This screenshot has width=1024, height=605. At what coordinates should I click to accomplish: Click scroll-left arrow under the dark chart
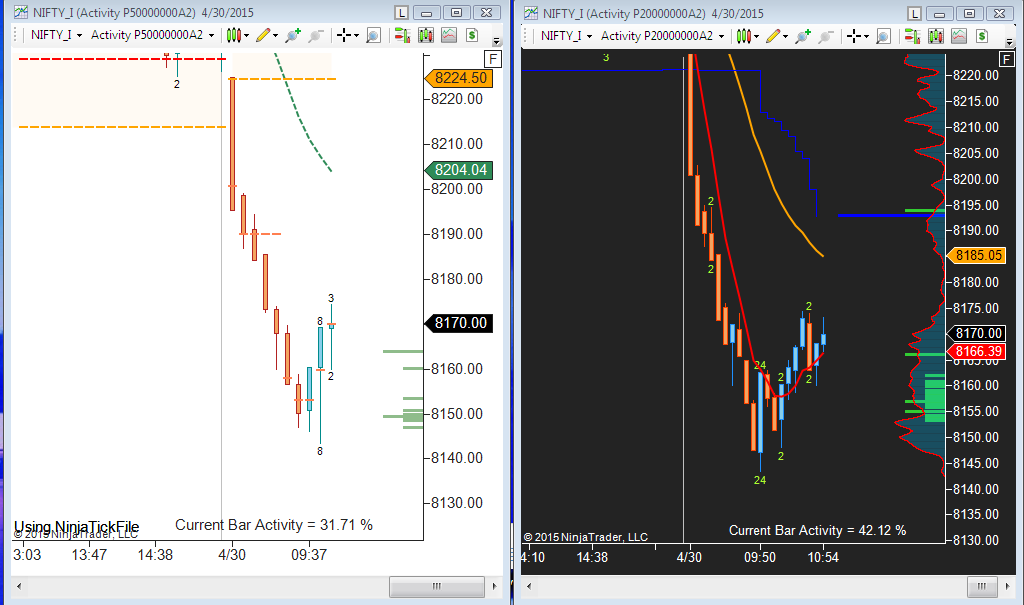point(529,587)
